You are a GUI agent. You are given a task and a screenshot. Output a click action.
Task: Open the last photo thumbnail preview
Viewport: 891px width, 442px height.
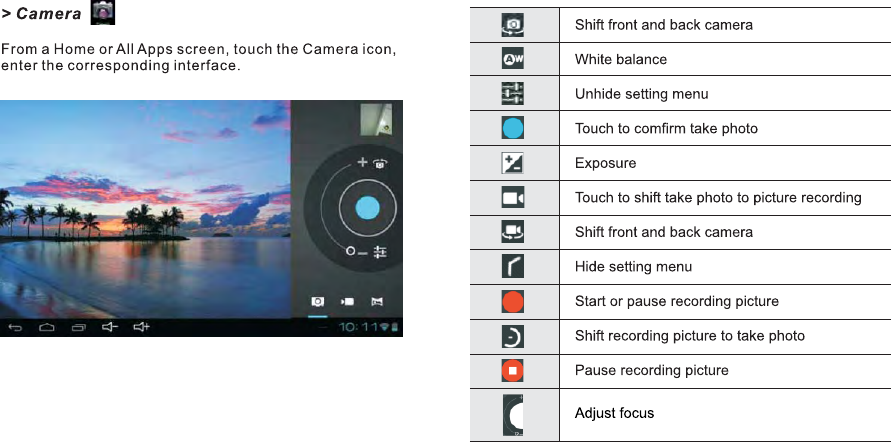tap(376, 118)
